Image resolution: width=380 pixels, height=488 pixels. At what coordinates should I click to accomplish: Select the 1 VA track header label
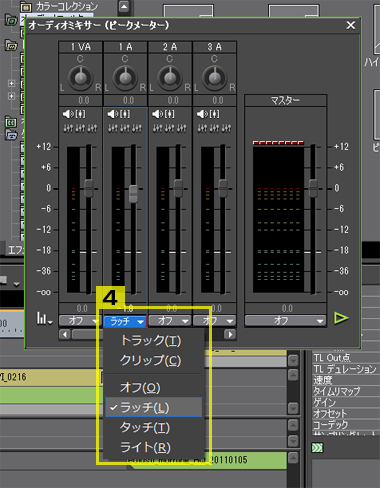pyautogui.click(x=80, y=47)
